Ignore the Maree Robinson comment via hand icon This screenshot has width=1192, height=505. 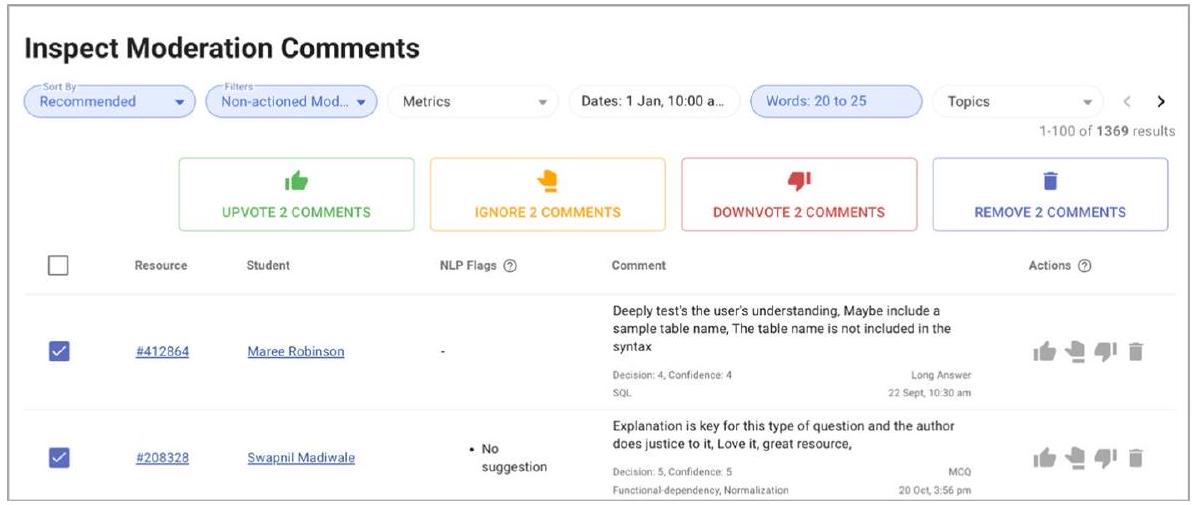point(1075,351)
